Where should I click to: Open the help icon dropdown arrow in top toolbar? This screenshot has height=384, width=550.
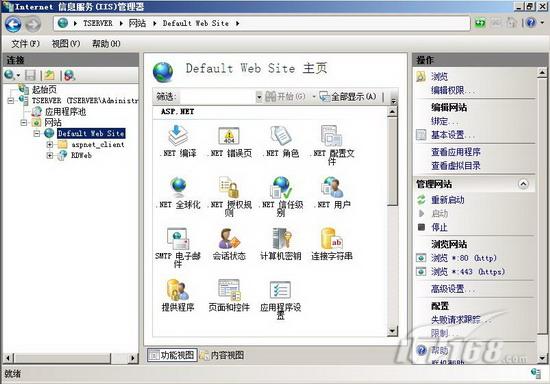point(542,23)
